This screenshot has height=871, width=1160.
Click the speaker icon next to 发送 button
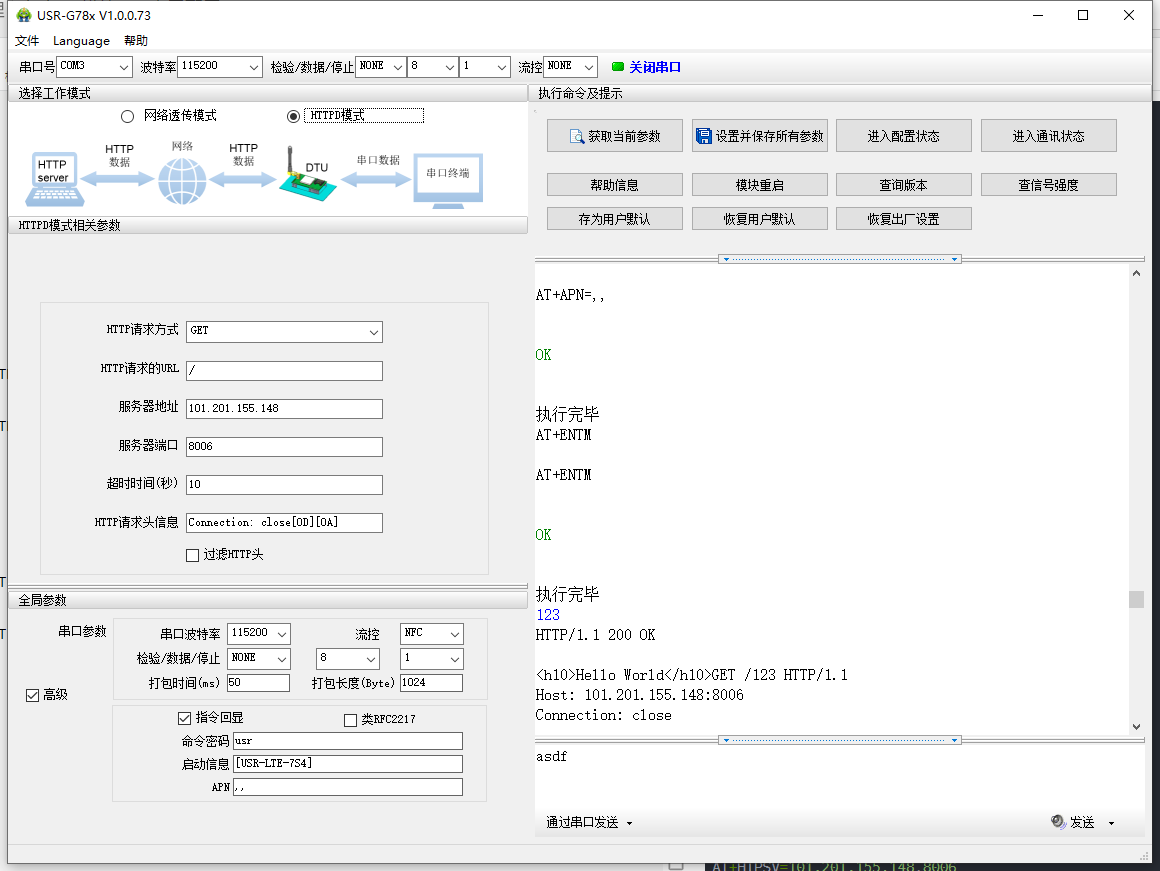(1058, 822)
